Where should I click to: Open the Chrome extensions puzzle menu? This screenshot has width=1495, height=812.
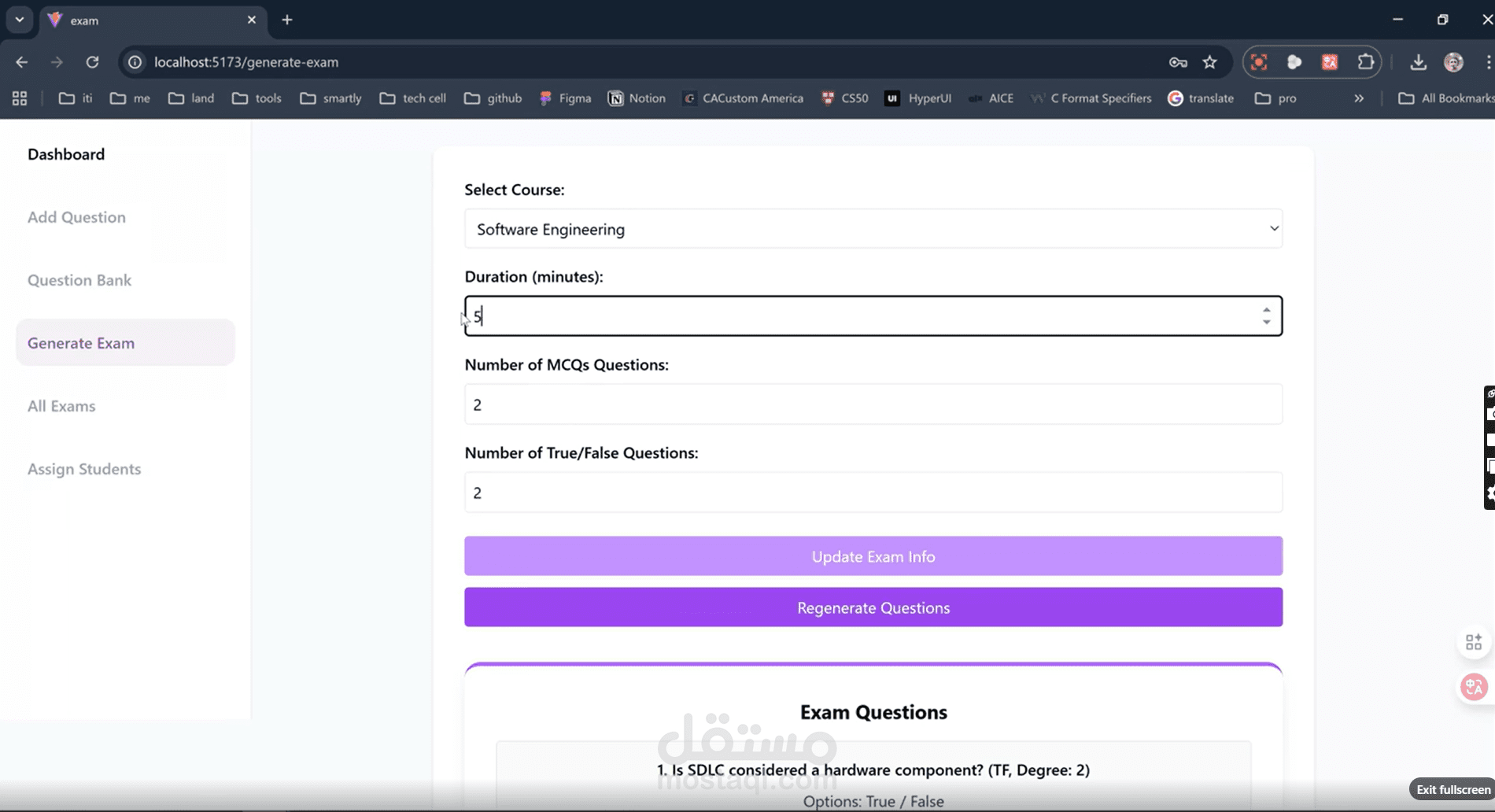(1366, 62)
